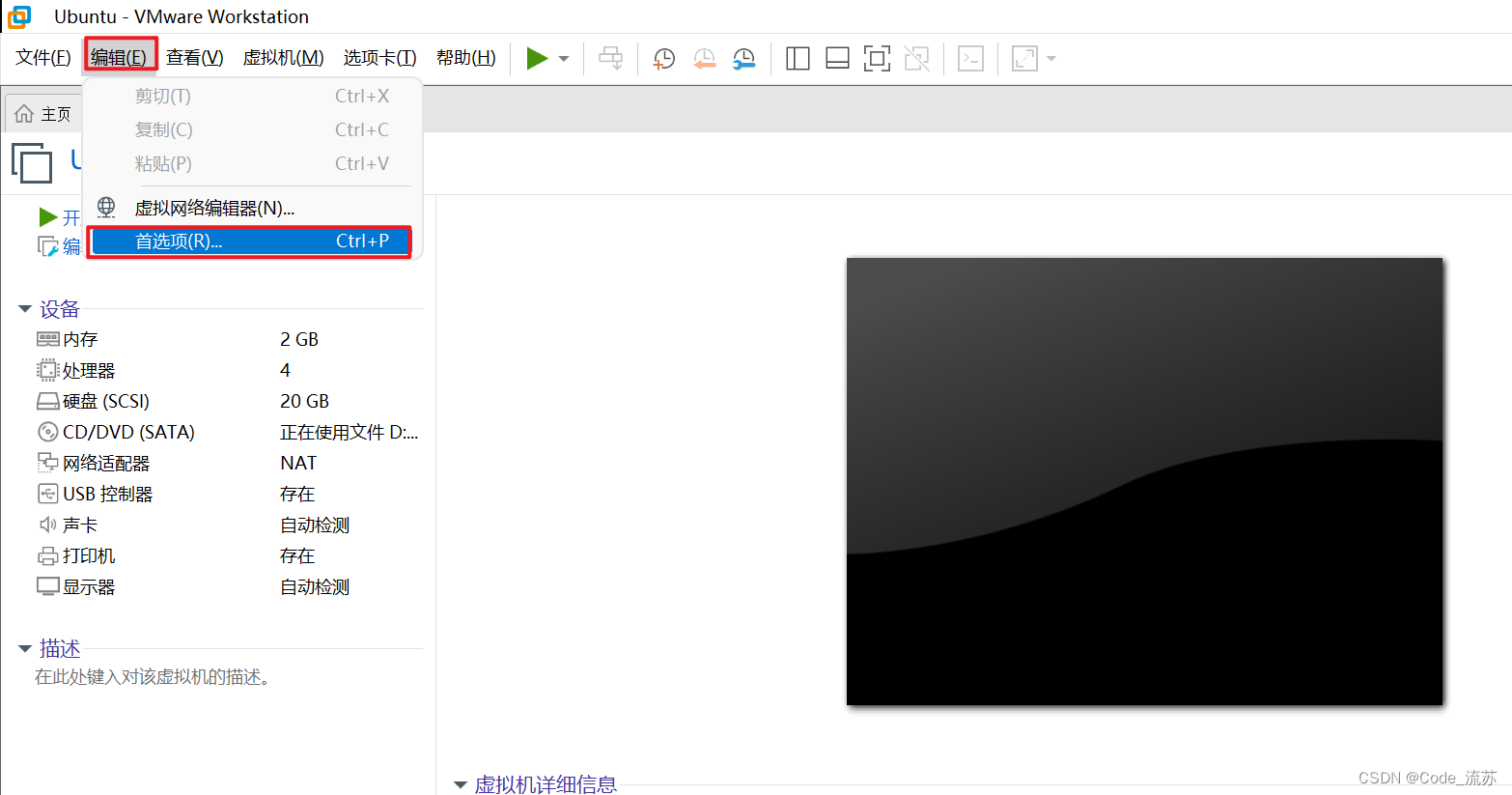This screenshot has width=1512, height=795.
Task: Open the 选项卡(T) menu
Action: click(x=379, y=58)
